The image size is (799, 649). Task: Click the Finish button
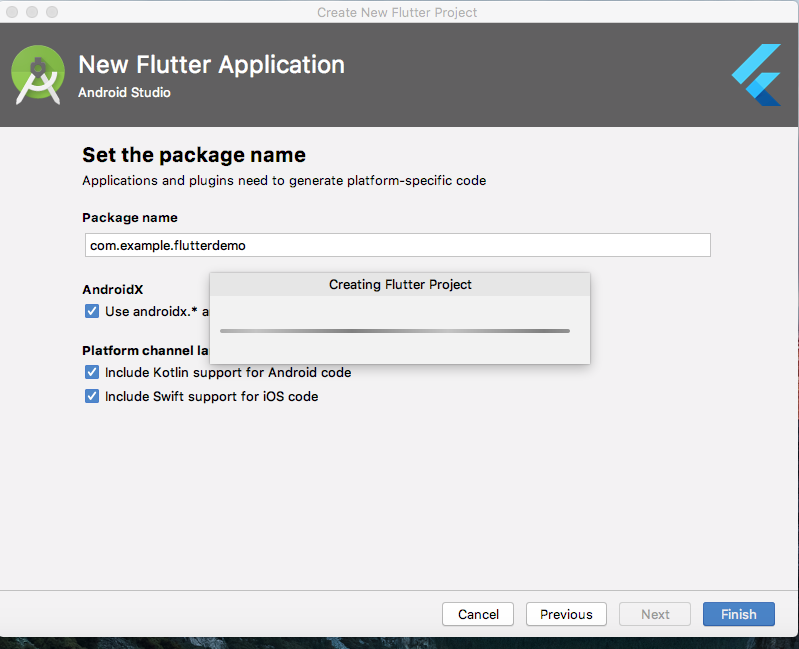739,614
